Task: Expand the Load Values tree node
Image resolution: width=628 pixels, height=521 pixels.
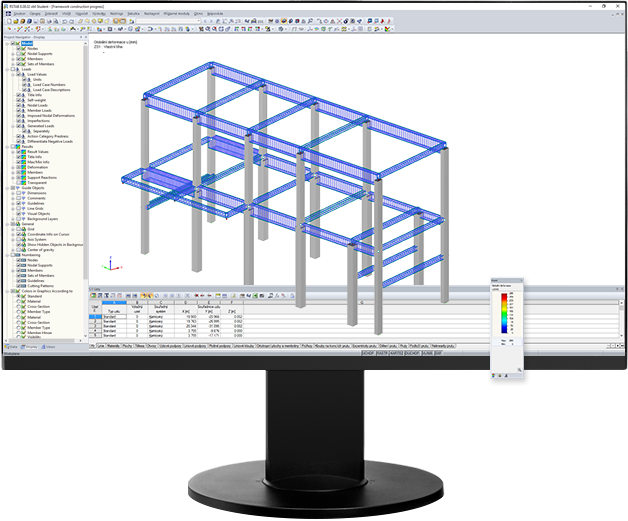Action: [x=15, y=74]
